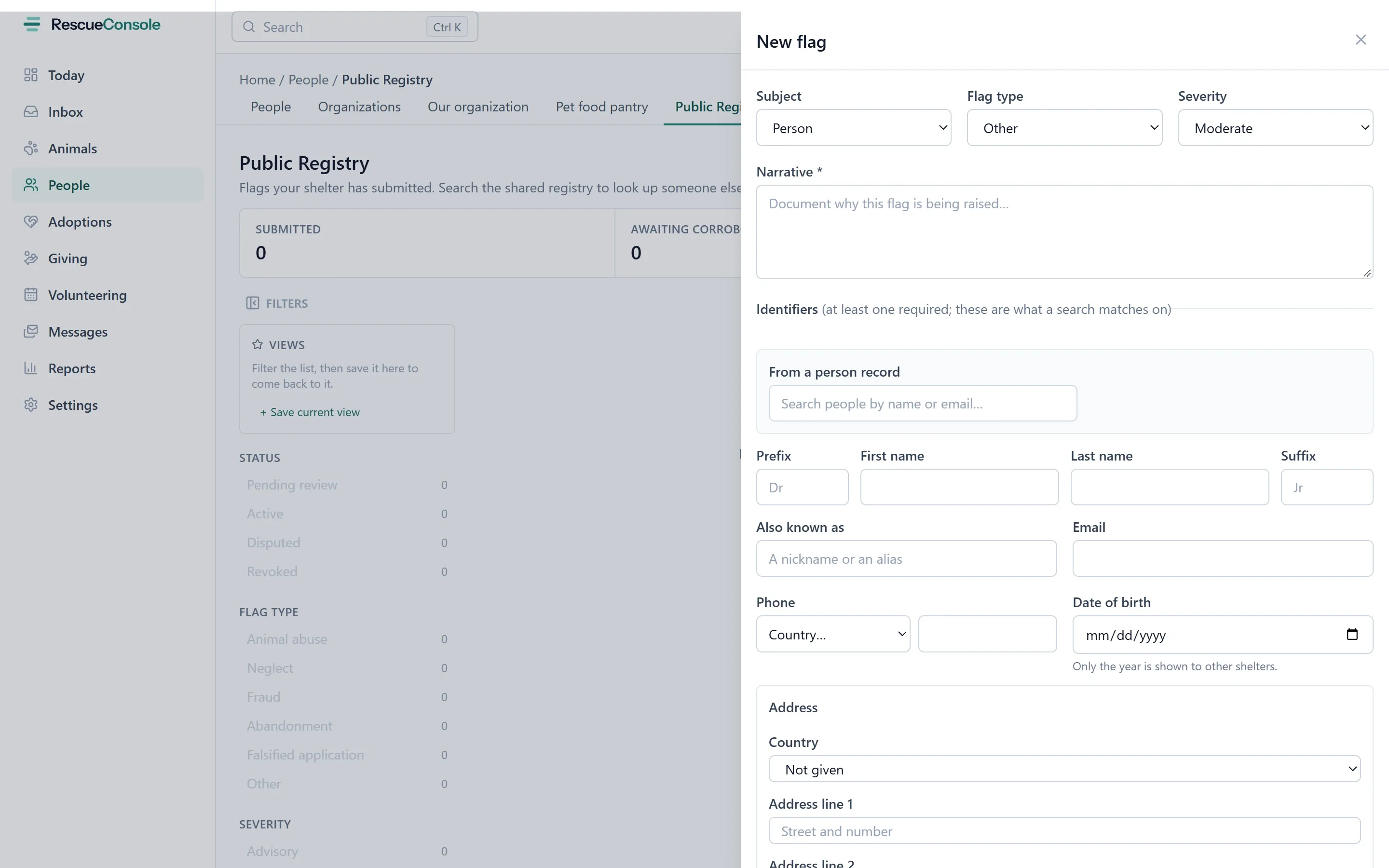Click the Animals paw icon
This screenshot has height=868, width=1389.
(31, 149)
